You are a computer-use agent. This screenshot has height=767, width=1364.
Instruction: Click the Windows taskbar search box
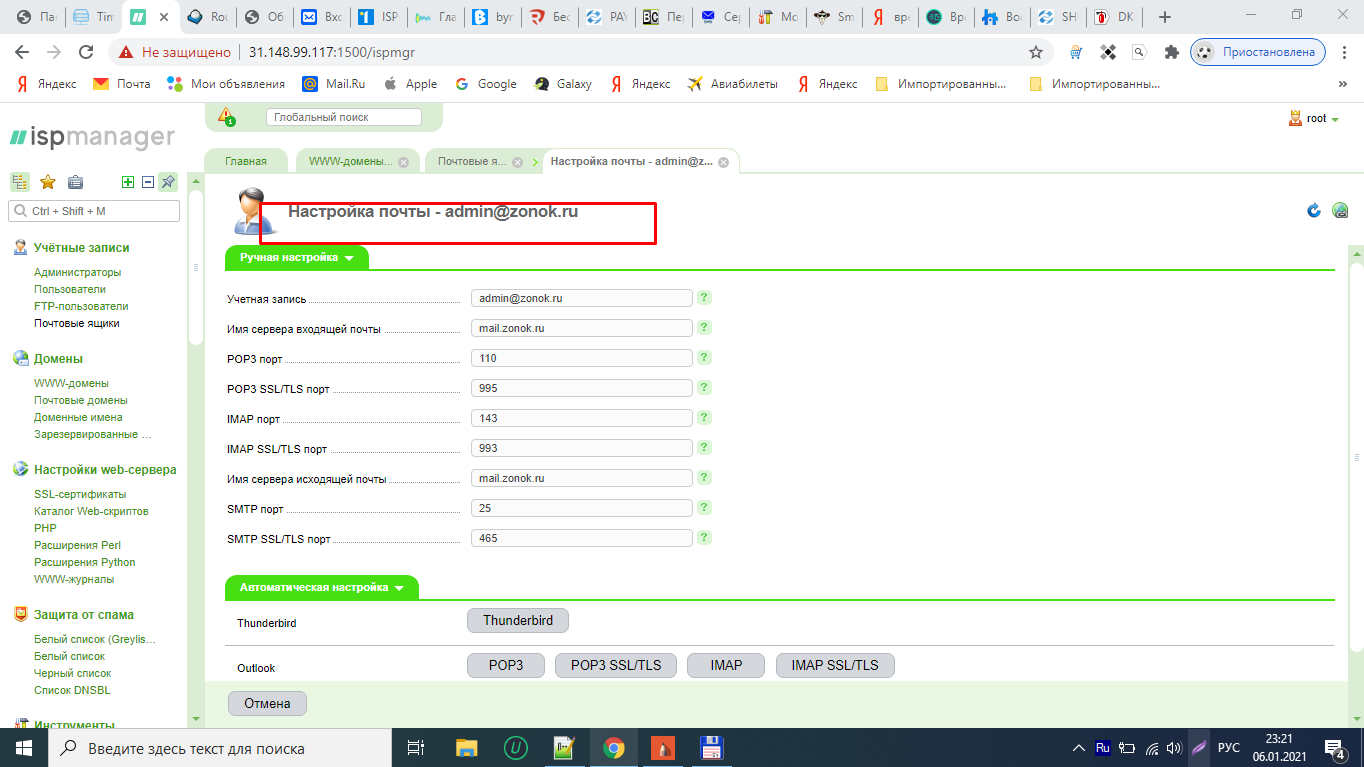219,748
